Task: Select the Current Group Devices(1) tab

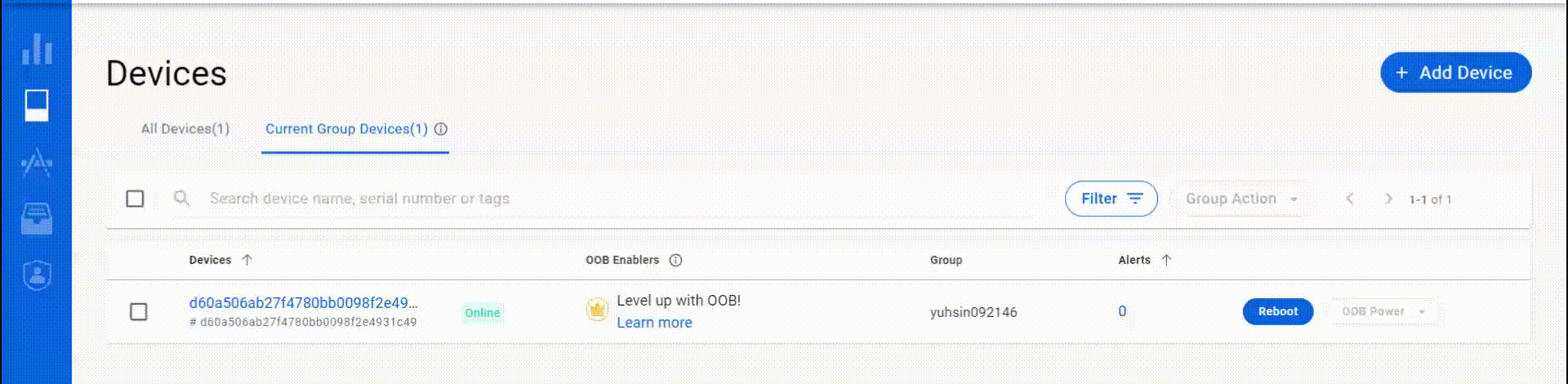Action: coord(346,129)
